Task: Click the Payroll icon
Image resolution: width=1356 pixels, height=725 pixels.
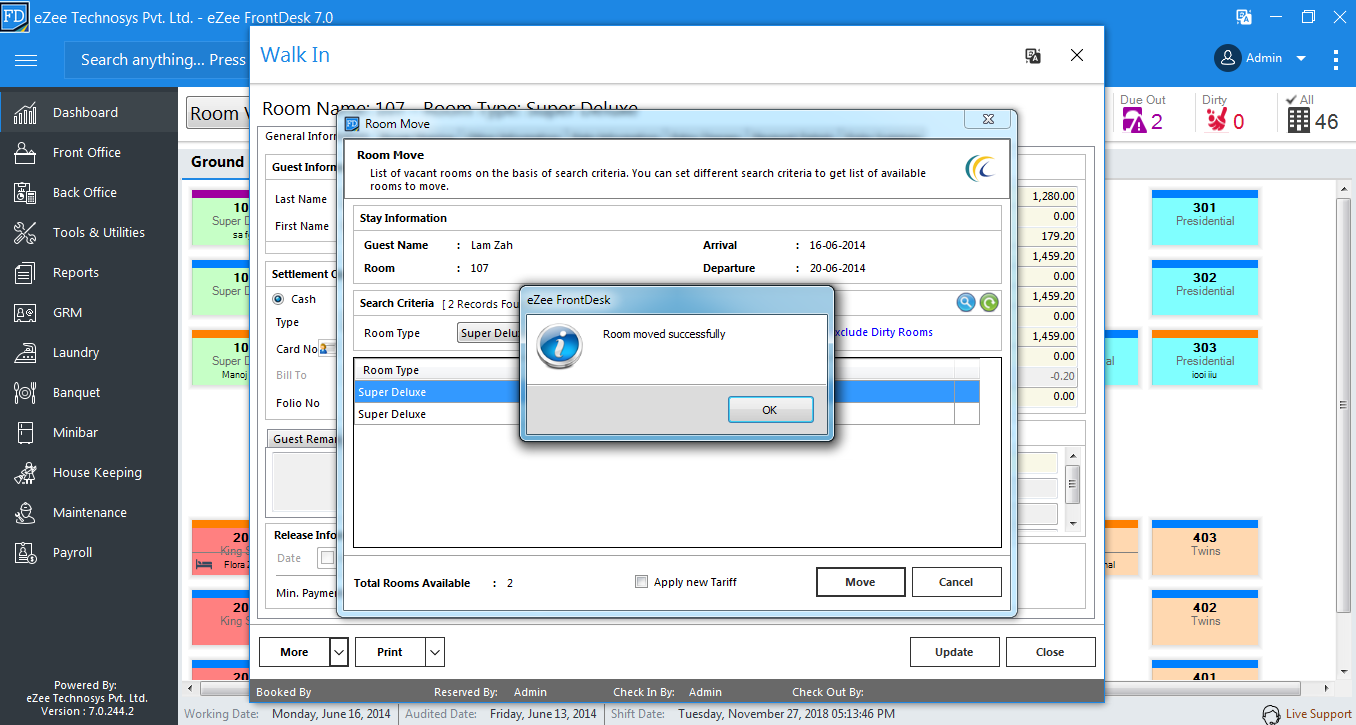Action: 25,553
